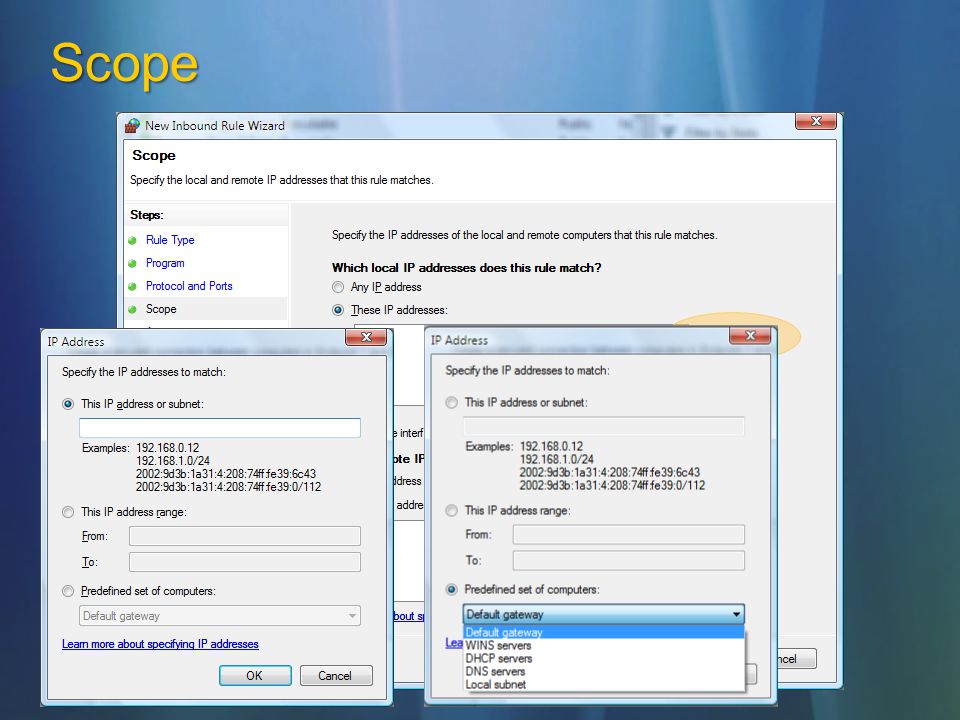Open Learn more about specifying IP addresses link

tap(160, 644)
